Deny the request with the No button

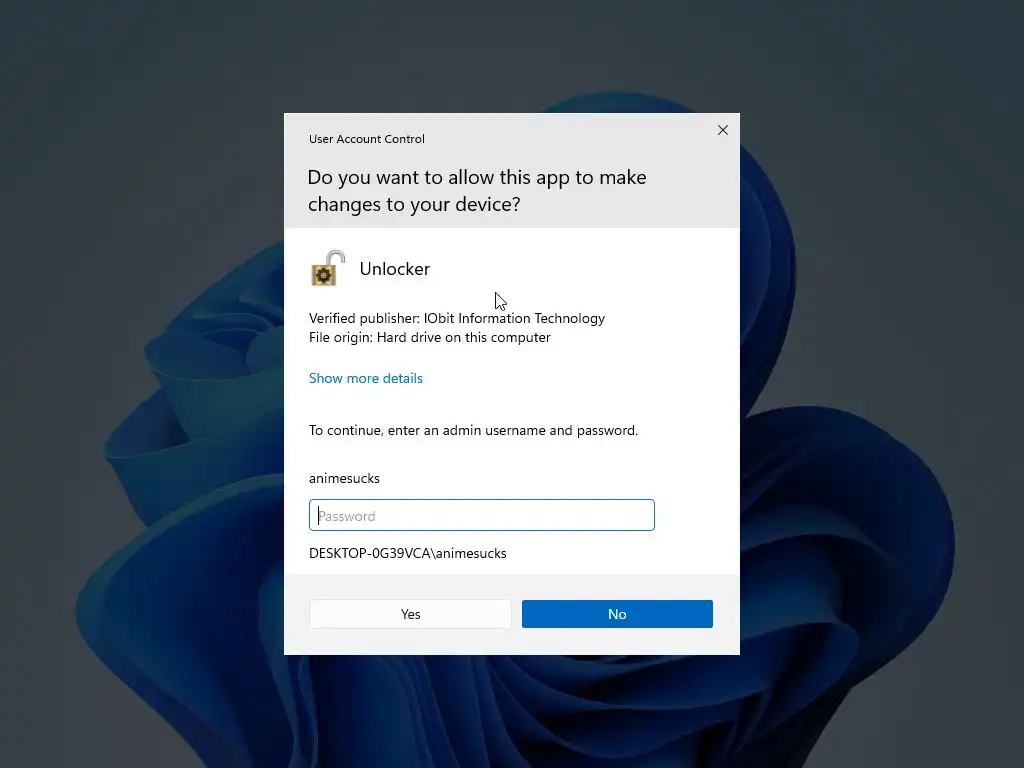617,614
